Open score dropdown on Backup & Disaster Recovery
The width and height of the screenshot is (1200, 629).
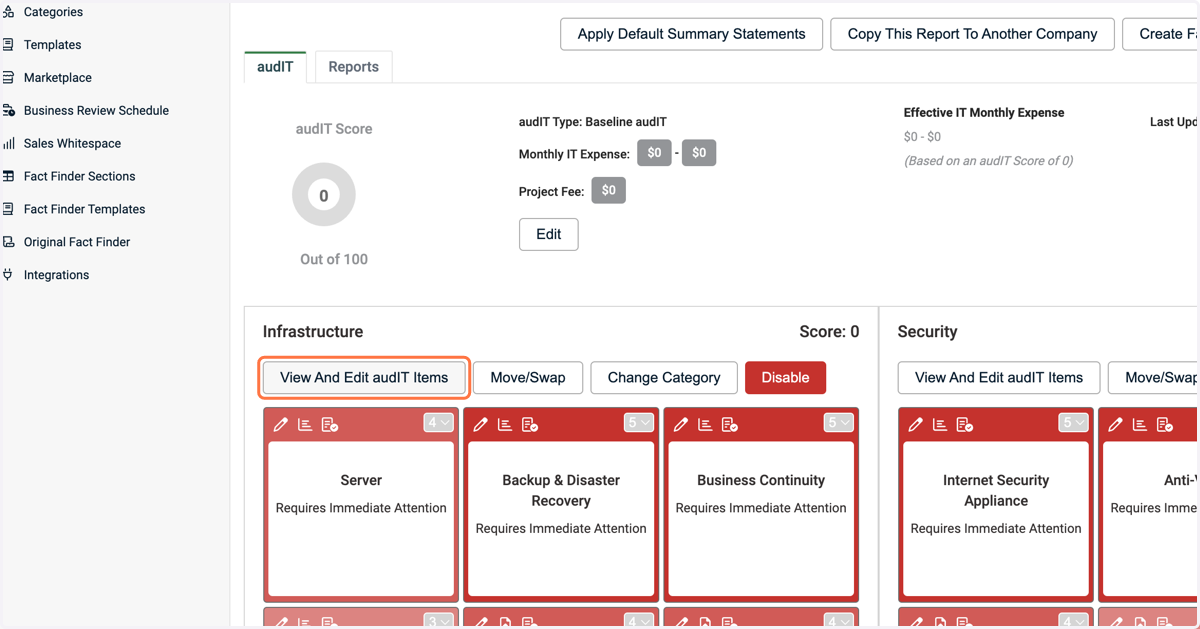(x=639, y=423)
